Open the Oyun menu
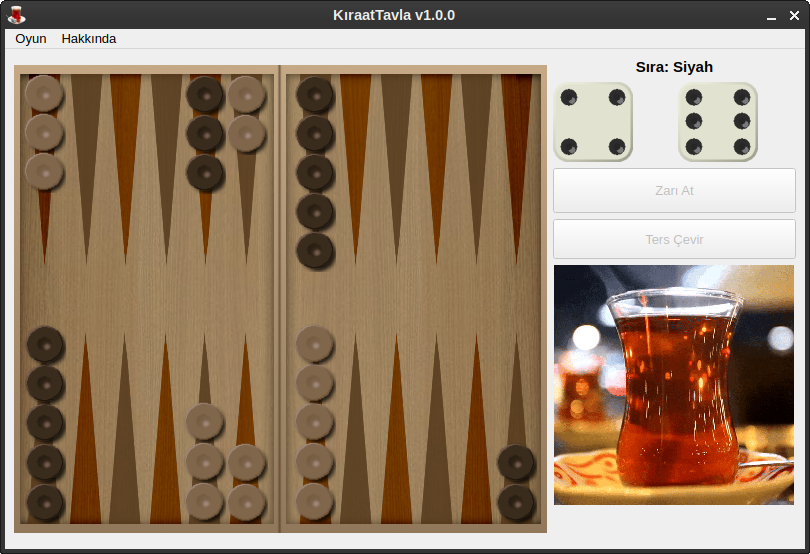The image size is (810, 554). pos(31,39)
